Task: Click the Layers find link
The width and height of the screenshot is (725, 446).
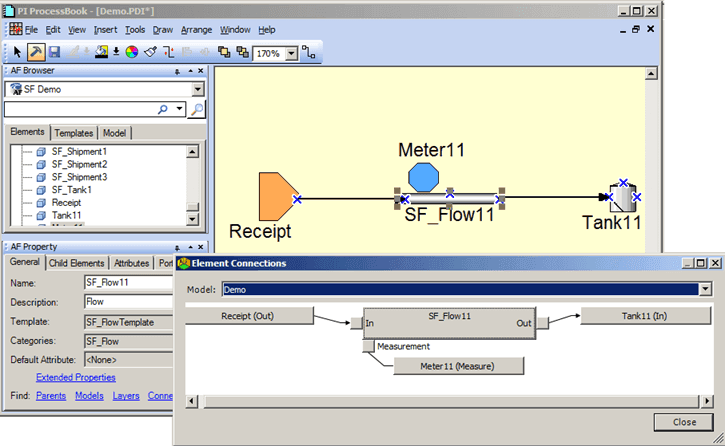Action: (x=126, y=396)
